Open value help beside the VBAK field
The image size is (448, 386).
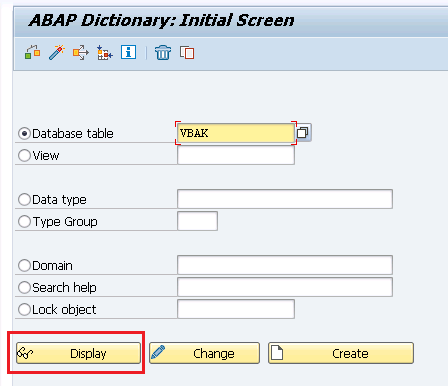coord(303,133)
